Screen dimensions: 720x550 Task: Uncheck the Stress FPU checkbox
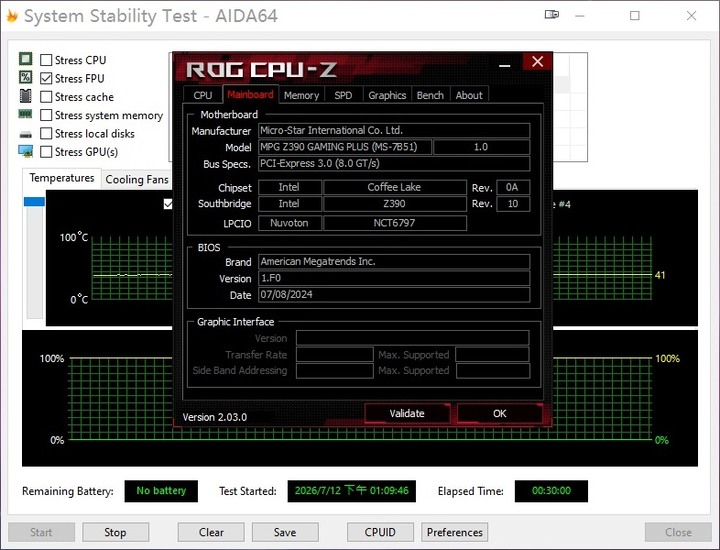point(46,79)
